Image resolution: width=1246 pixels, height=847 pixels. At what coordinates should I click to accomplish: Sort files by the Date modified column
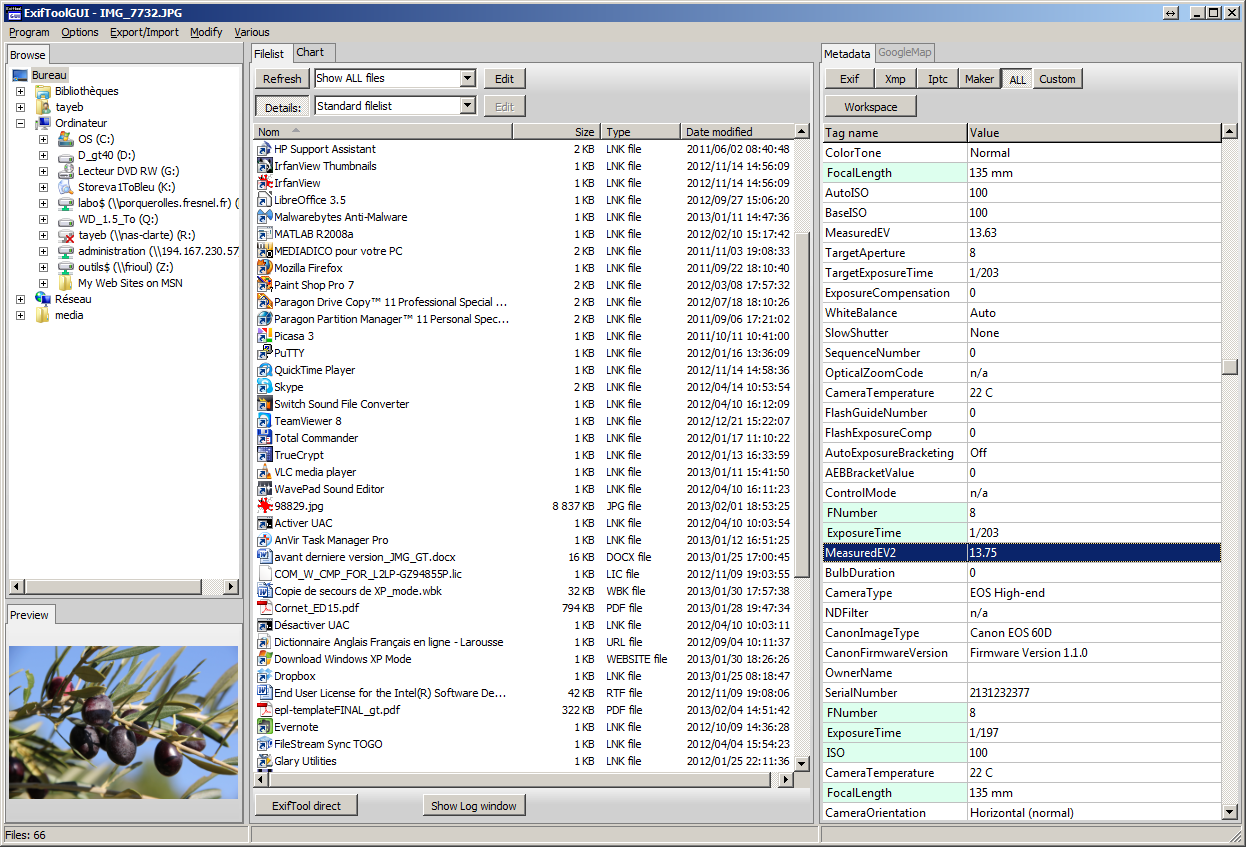737,132
